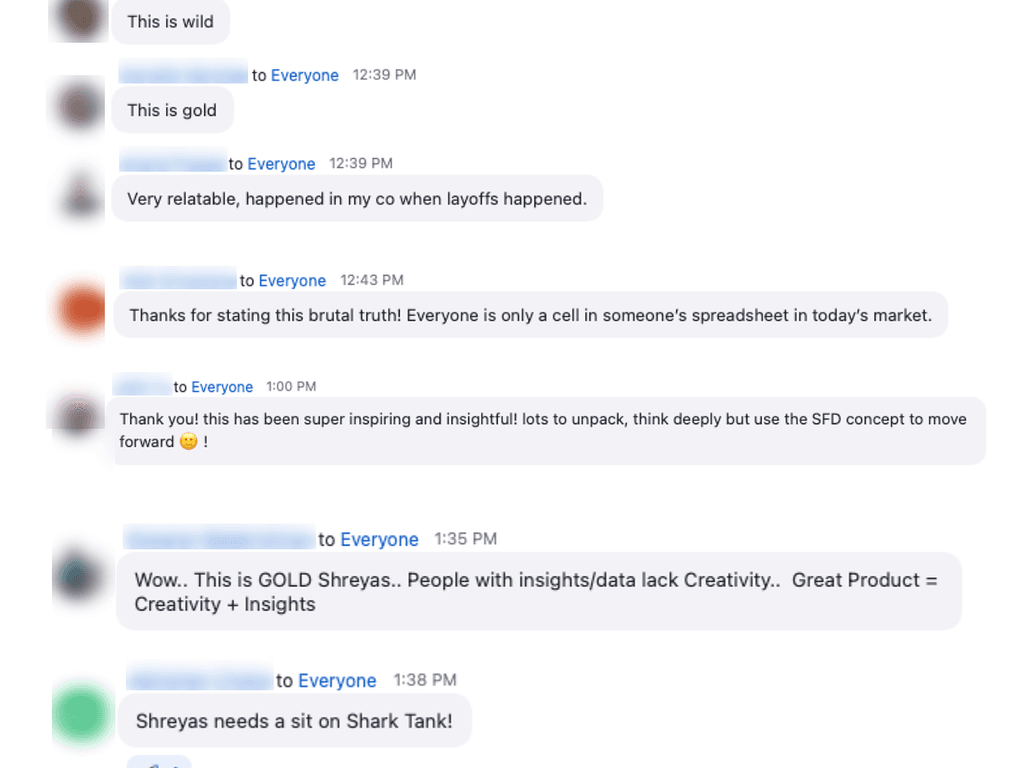Select the "This is wild" message bubble

tap(170, 22)
